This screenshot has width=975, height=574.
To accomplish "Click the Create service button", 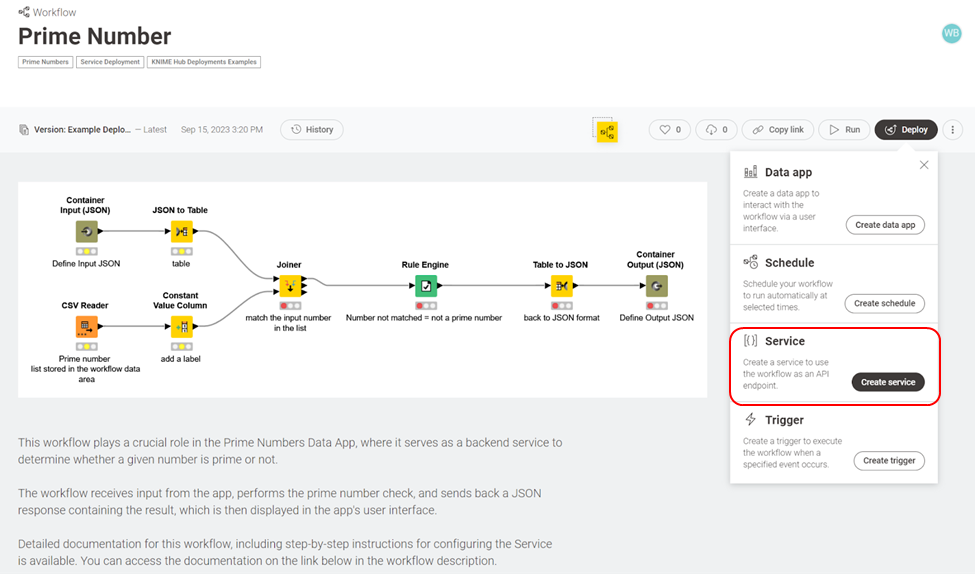I will [888, 382].
